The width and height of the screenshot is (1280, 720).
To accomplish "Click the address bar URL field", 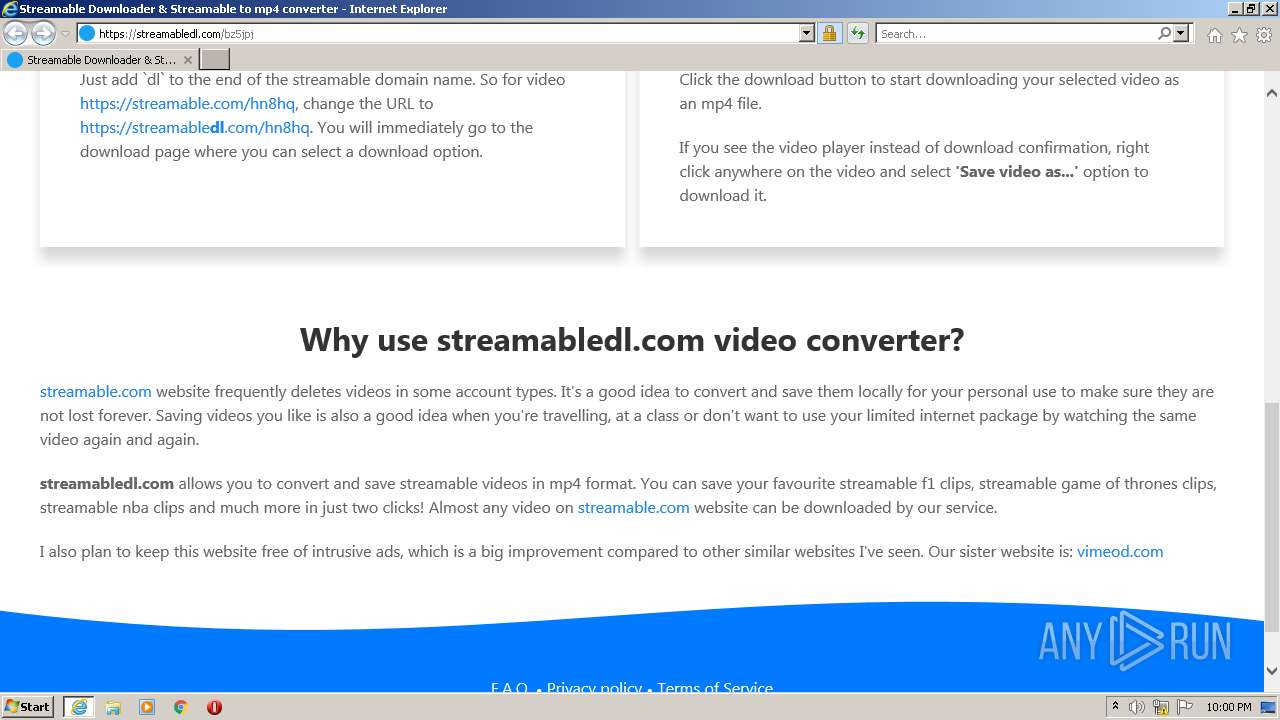I will coord(445,33).
